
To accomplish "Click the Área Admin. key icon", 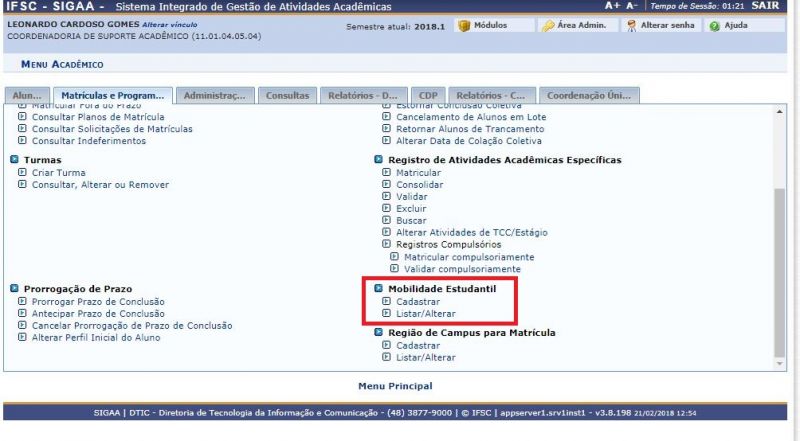I will coord(549,26).
